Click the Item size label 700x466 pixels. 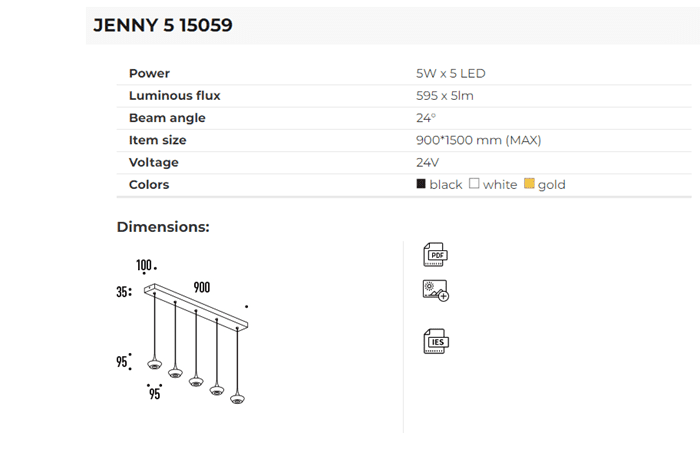tap(157, 140)
